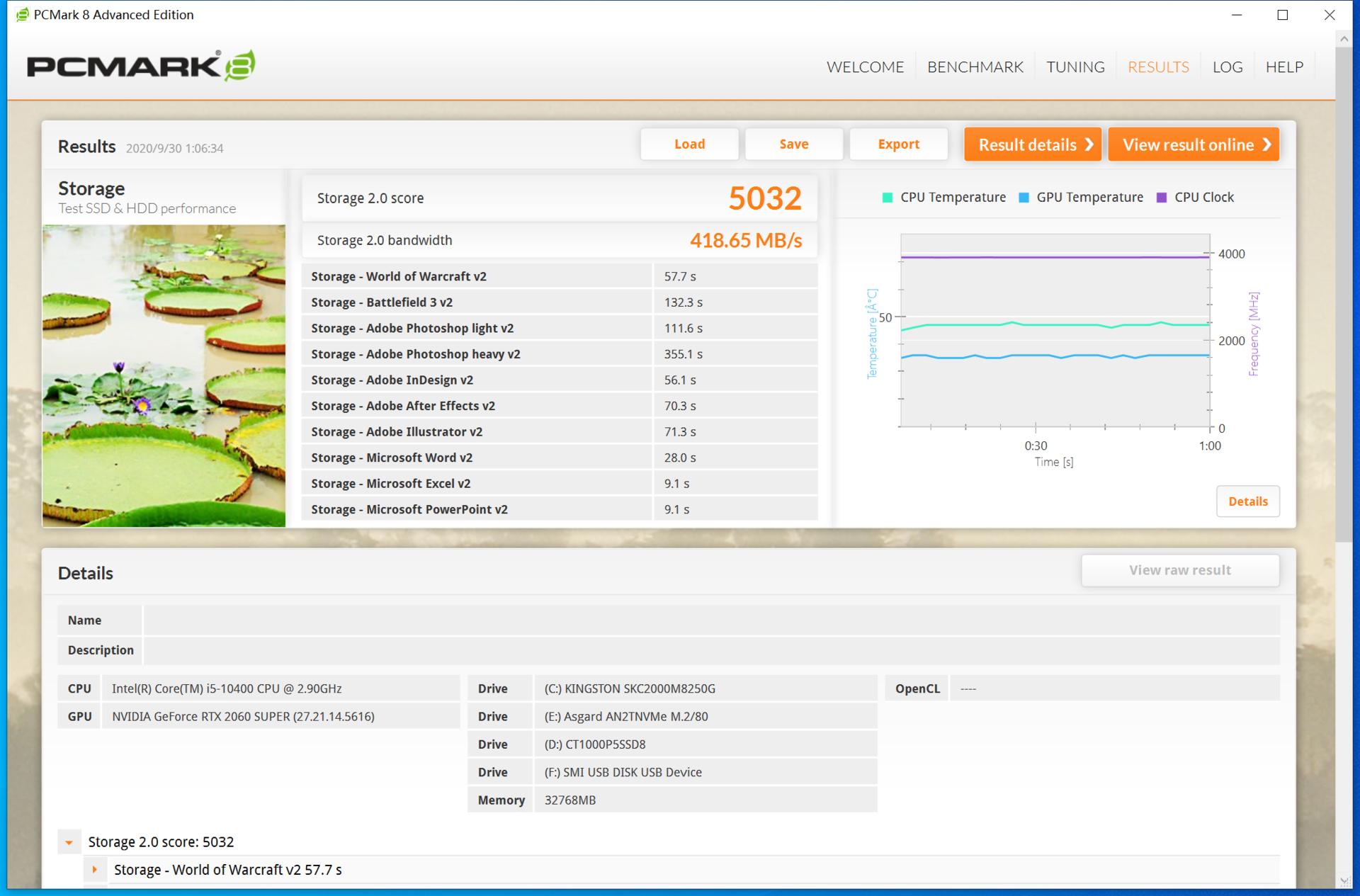Collapse the Storage 2.0 score tree

click(69, 842)
